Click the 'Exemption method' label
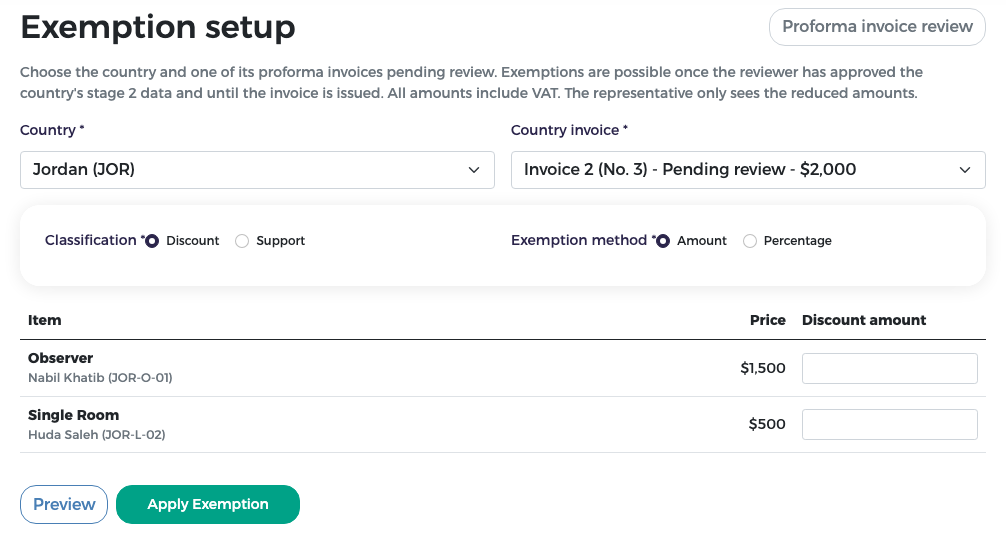 [579, 240]
